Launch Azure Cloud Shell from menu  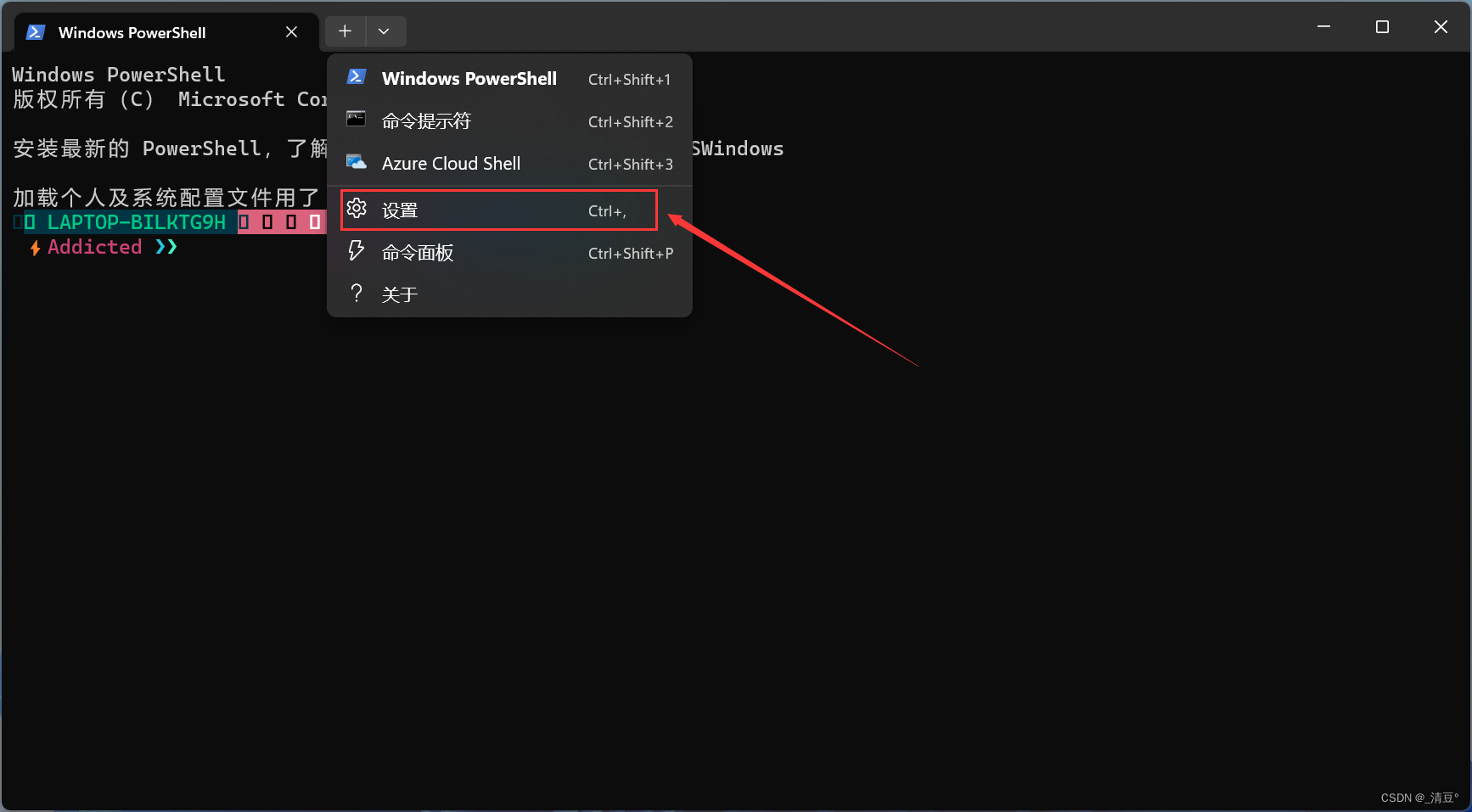tap(509, 164)
